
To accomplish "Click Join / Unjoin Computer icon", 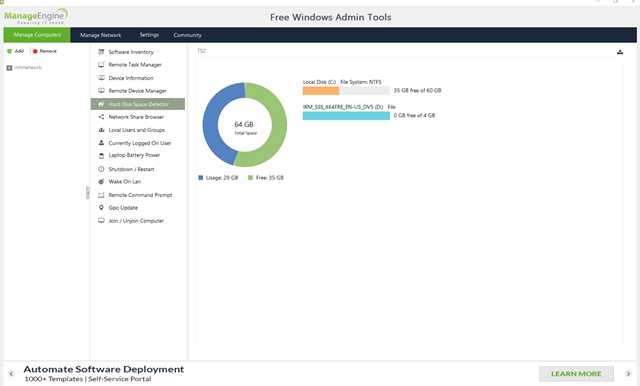I will click(101, 221).
